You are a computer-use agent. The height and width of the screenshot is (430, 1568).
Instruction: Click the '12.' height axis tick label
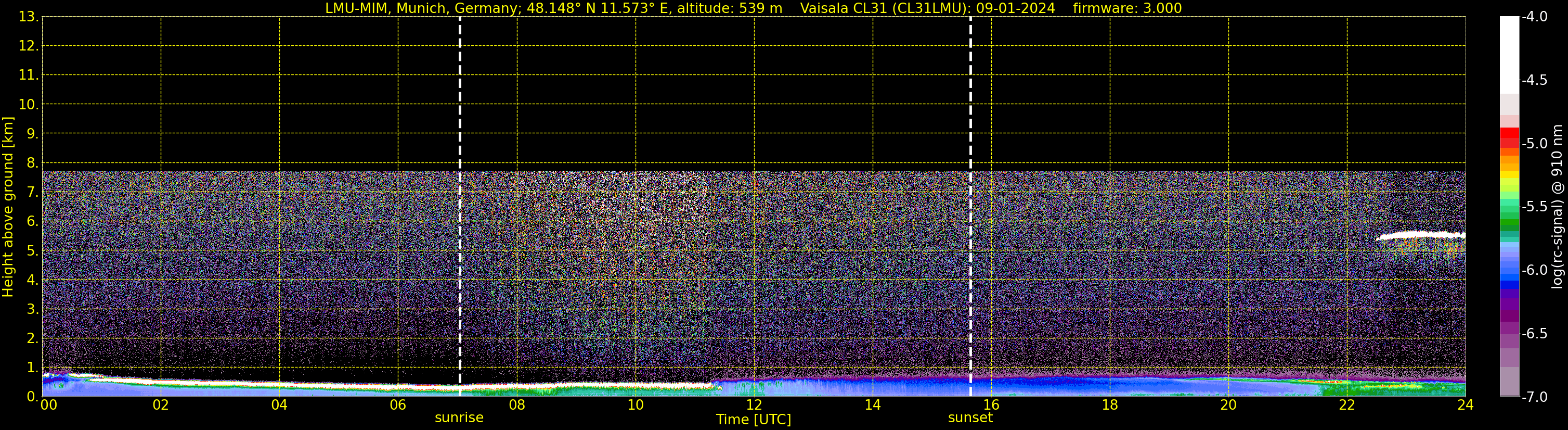tap(28, 46)
